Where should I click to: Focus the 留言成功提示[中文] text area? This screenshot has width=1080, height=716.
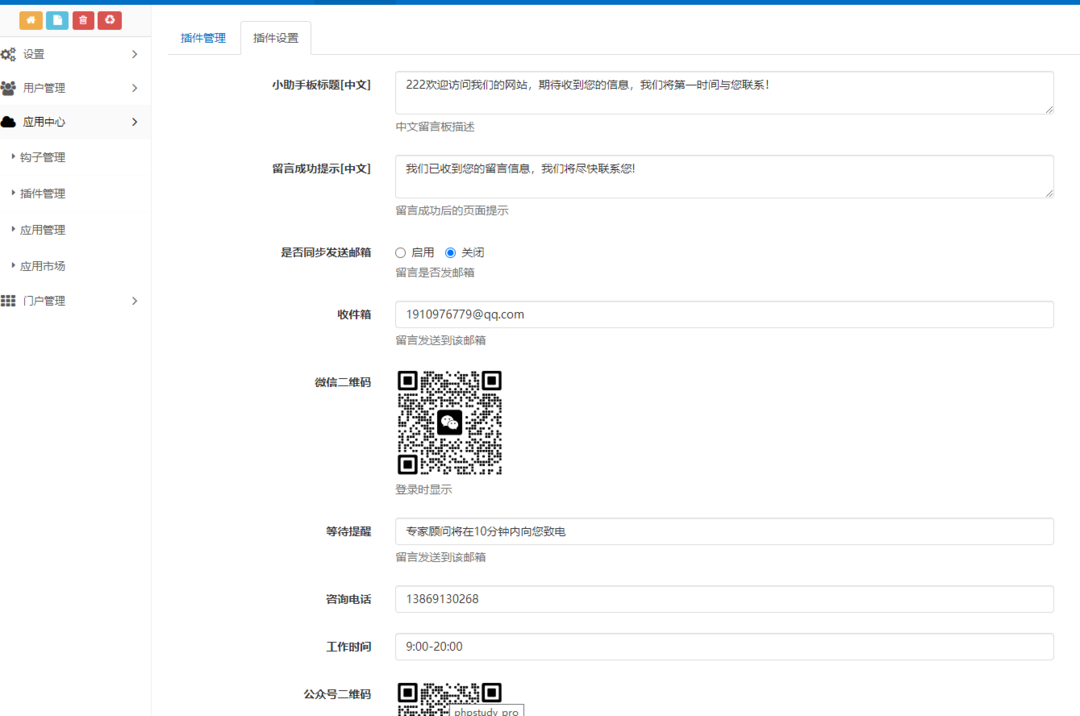(x=724, y=176)
